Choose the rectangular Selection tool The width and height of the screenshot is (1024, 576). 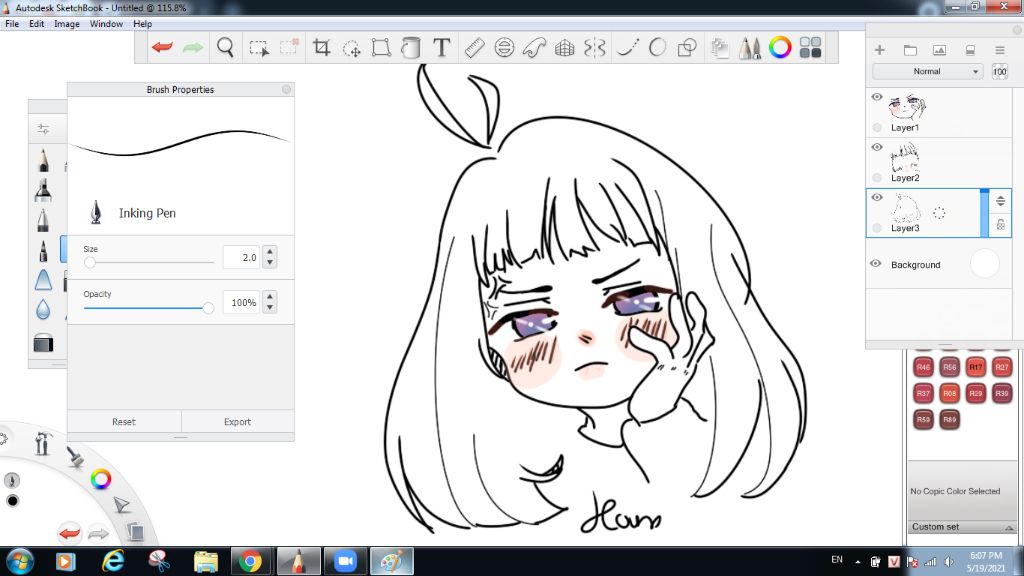[259, 48]
